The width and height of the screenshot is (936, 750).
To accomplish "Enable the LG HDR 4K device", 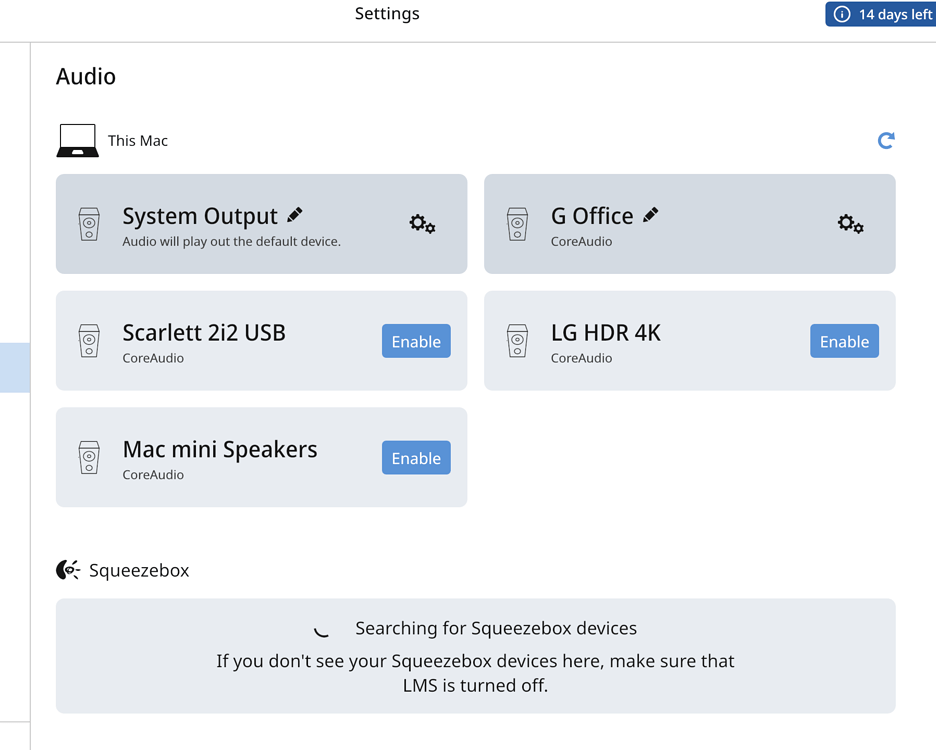I will click(x=844, y=341).
